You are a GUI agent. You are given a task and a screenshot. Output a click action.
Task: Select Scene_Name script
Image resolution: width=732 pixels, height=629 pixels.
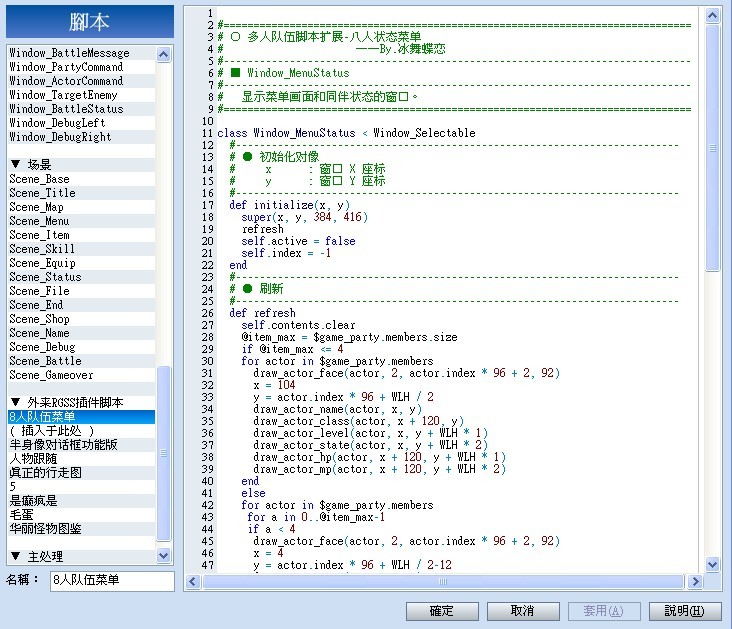coord(81,333)
